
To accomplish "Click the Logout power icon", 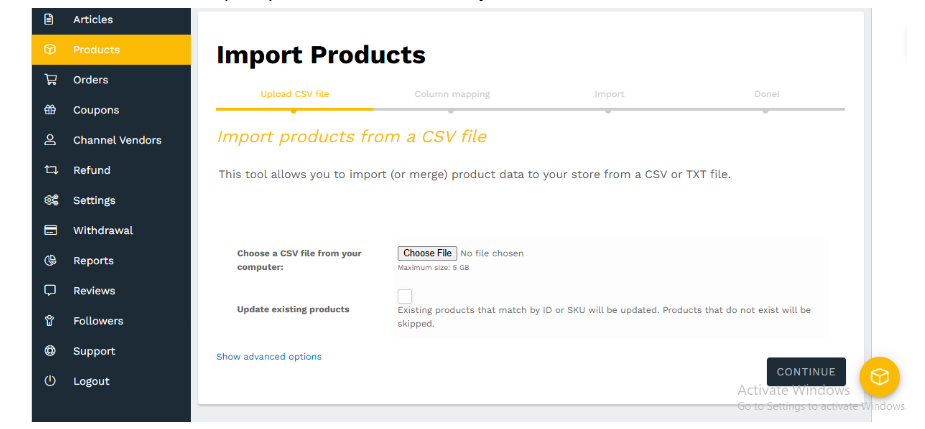I will (50, 381).
